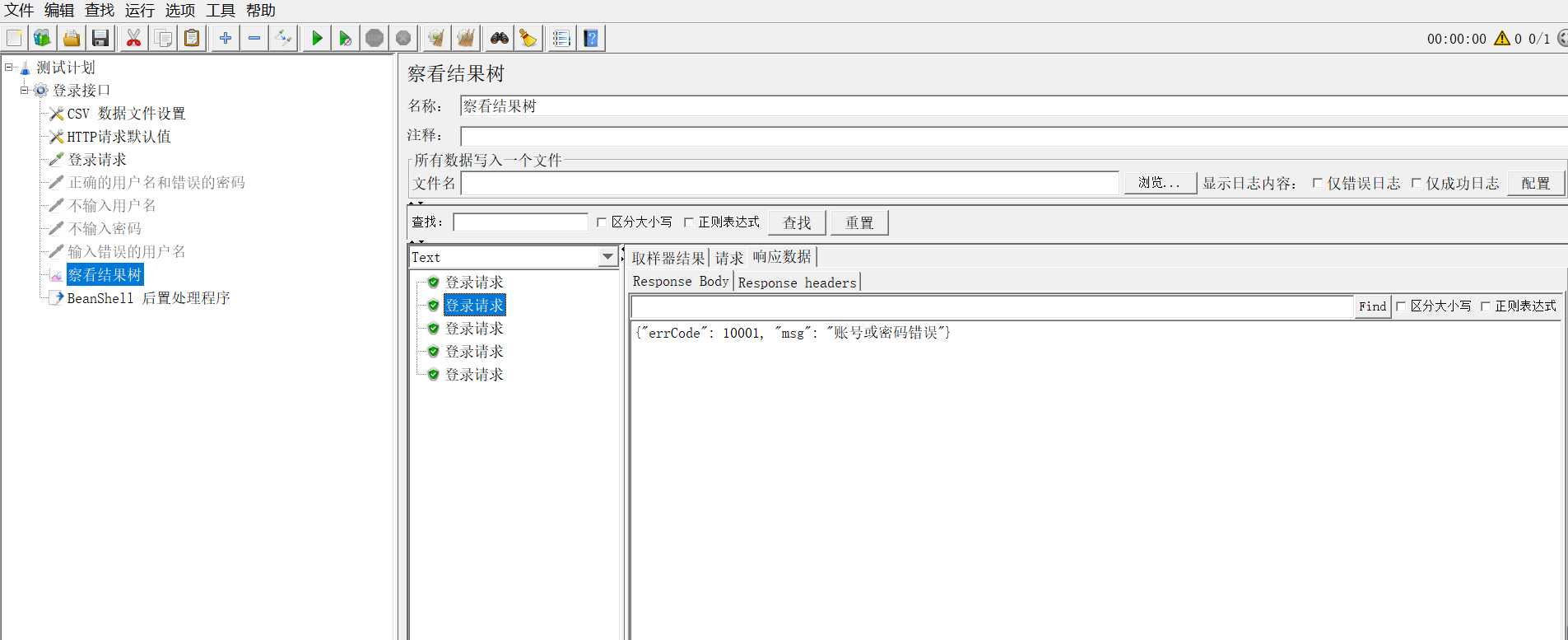1568x640 pixels.
Task: Reset search using yellow broom icon
Action: 528,38
